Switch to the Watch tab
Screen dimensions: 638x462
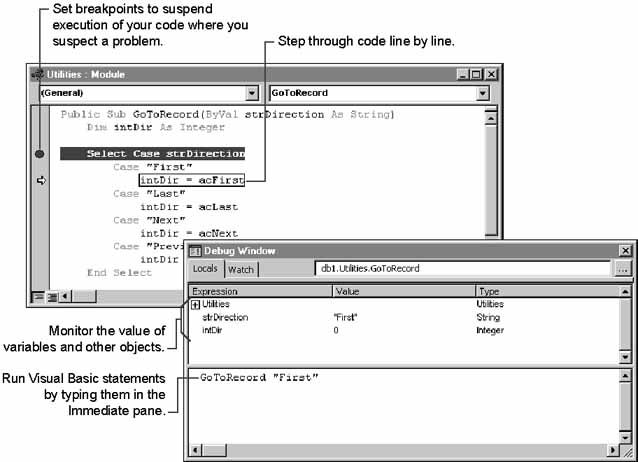pyautogui.click(x=241, y=269)
